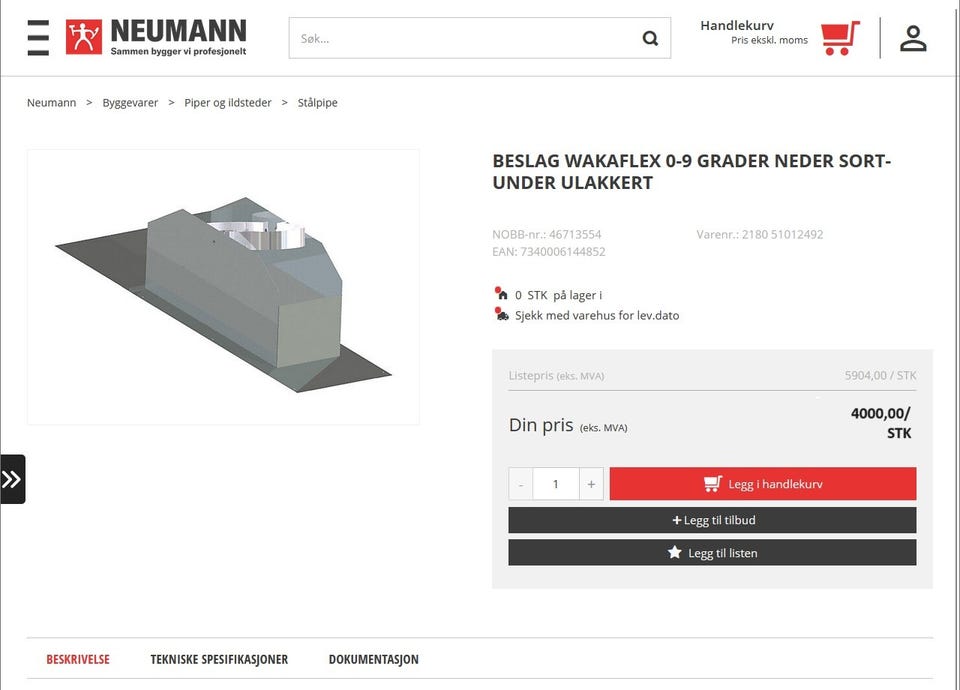
Task: Click the star icon on Legg til listen
Action: tap(674, 552)
